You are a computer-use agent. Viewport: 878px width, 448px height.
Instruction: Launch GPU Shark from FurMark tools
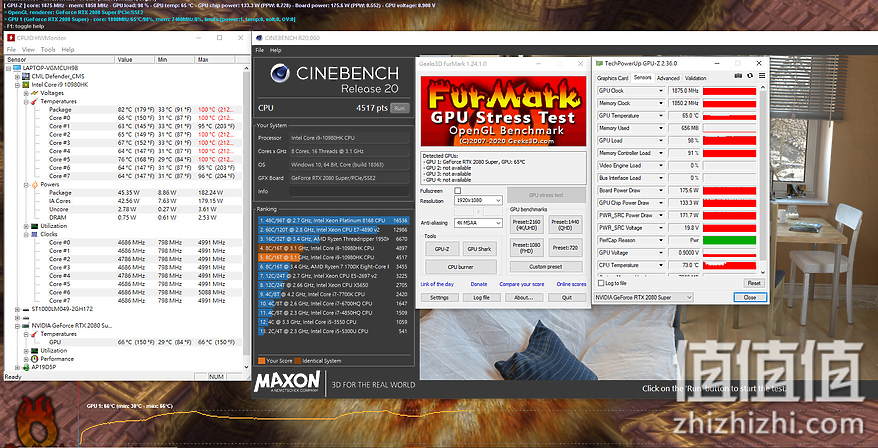[479, 249]
